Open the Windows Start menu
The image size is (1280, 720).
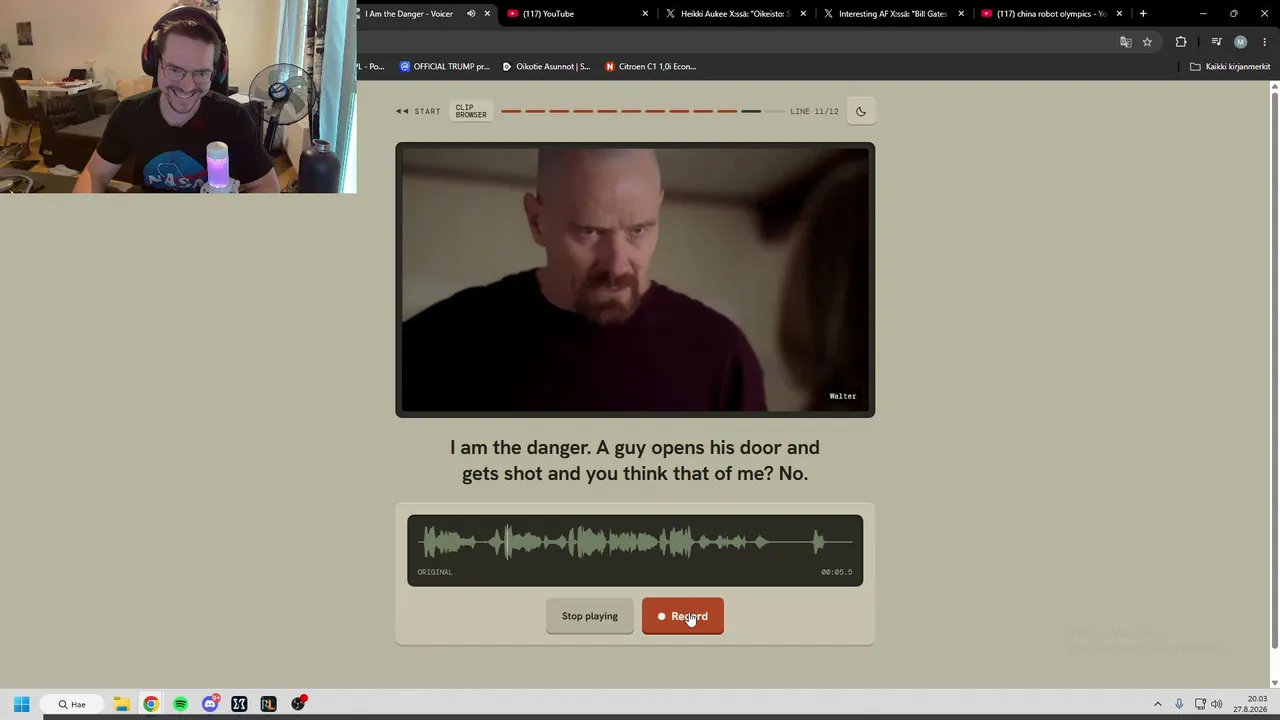point(21,704)
